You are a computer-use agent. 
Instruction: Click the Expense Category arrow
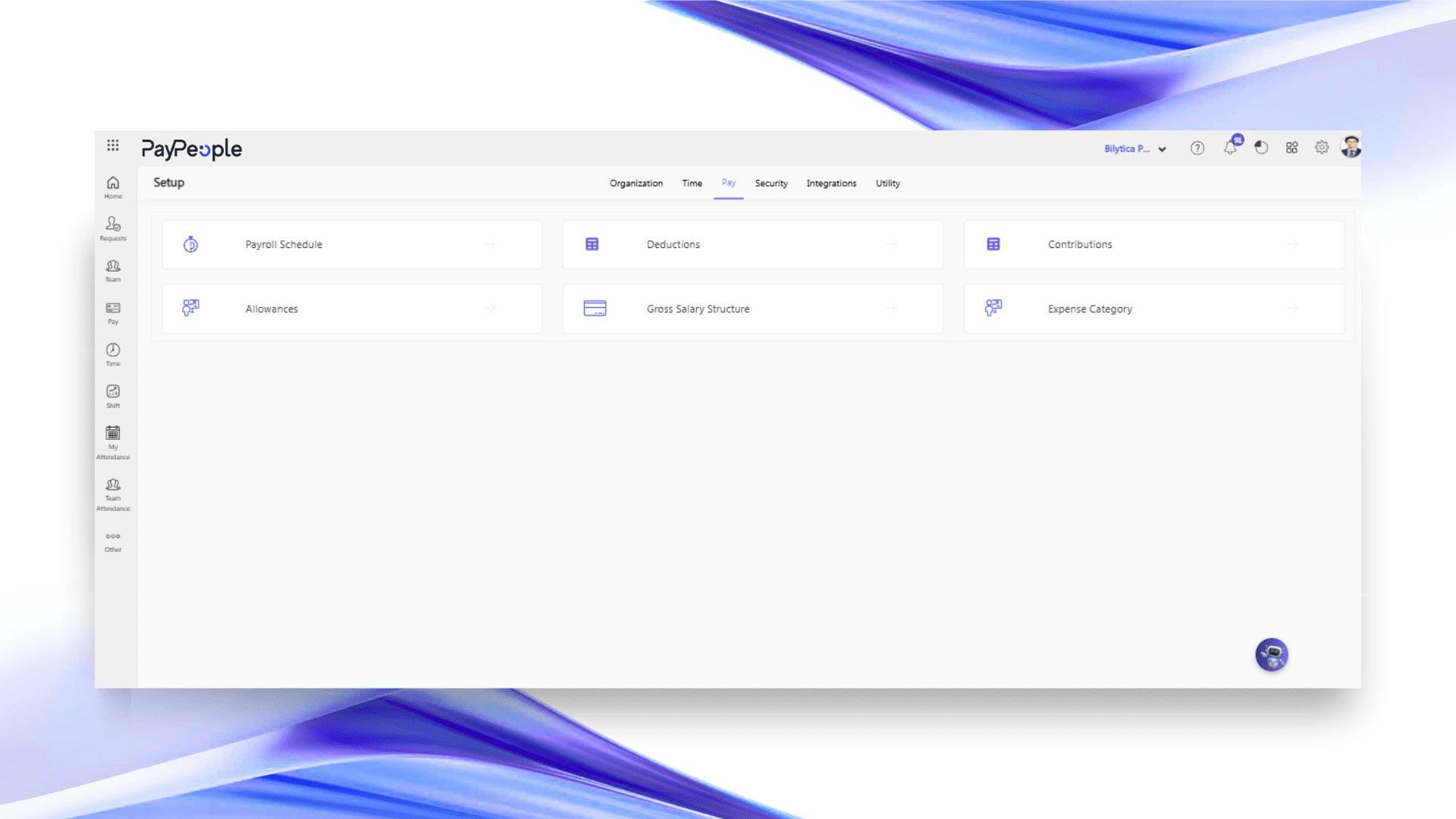[1293, 309]
